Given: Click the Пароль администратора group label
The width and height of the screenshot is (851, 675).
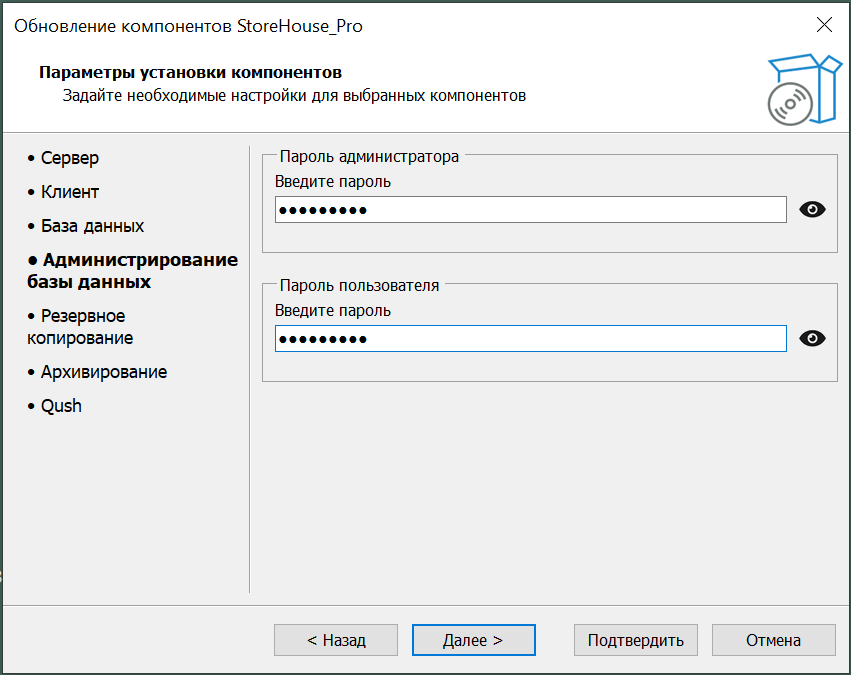Looking at the screenshot, I should pyautogui.click(x=369, y=156).
